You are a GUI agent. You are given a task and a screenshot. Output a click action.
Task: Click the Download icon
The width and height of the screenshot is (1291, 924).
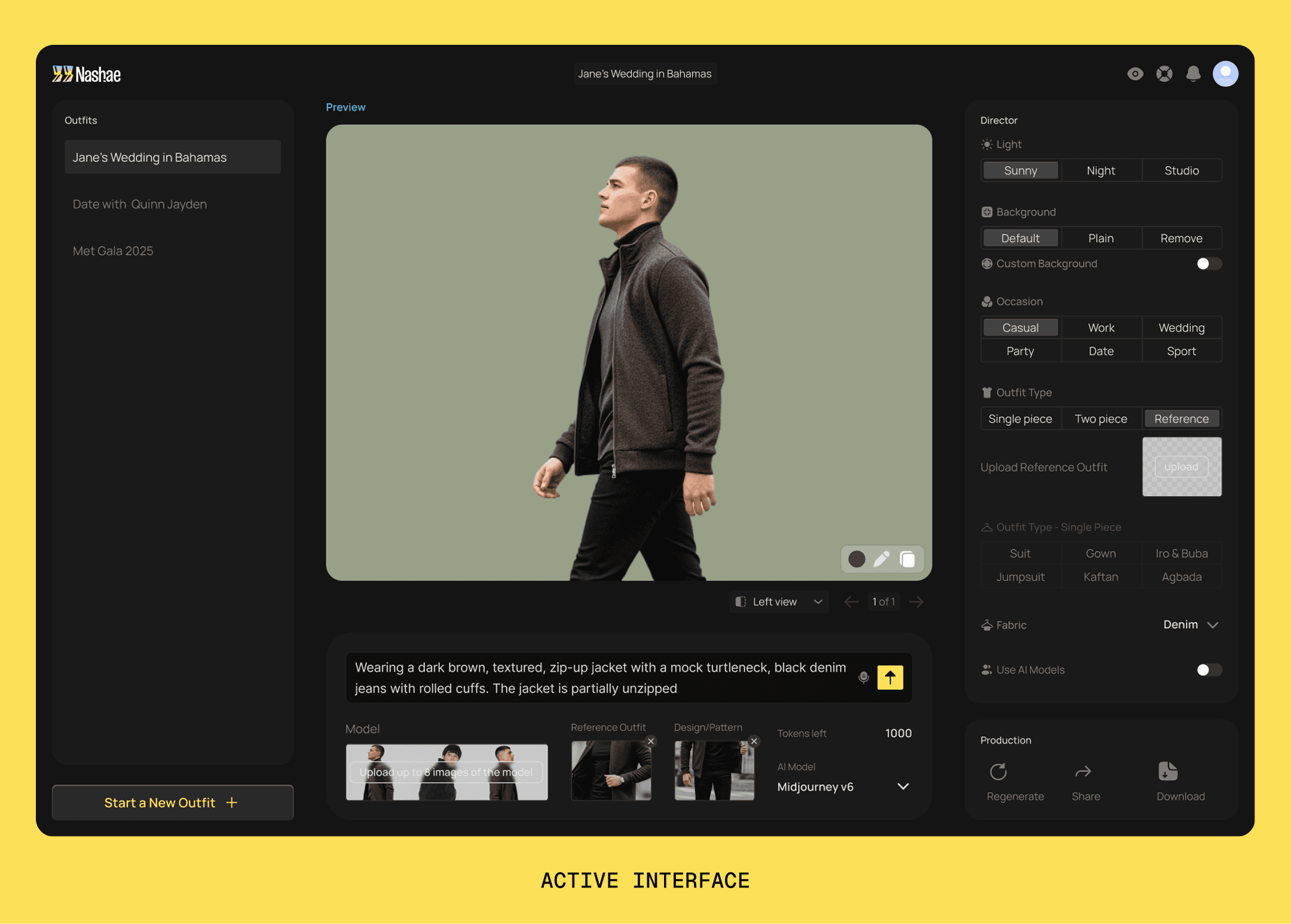pos(1168,772)
